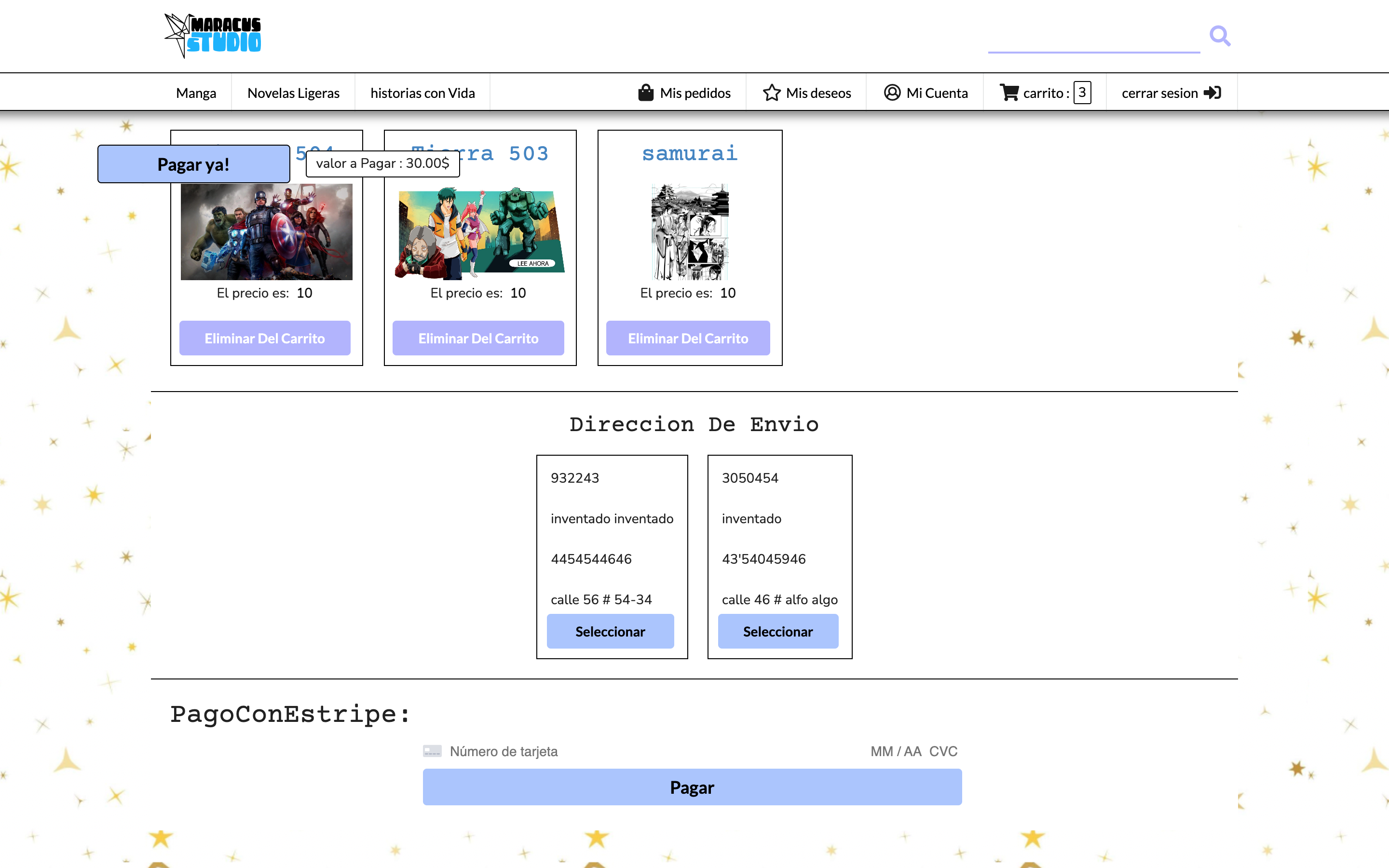Select the calle 46 # alfo algo address

click(x=778, y=631)
